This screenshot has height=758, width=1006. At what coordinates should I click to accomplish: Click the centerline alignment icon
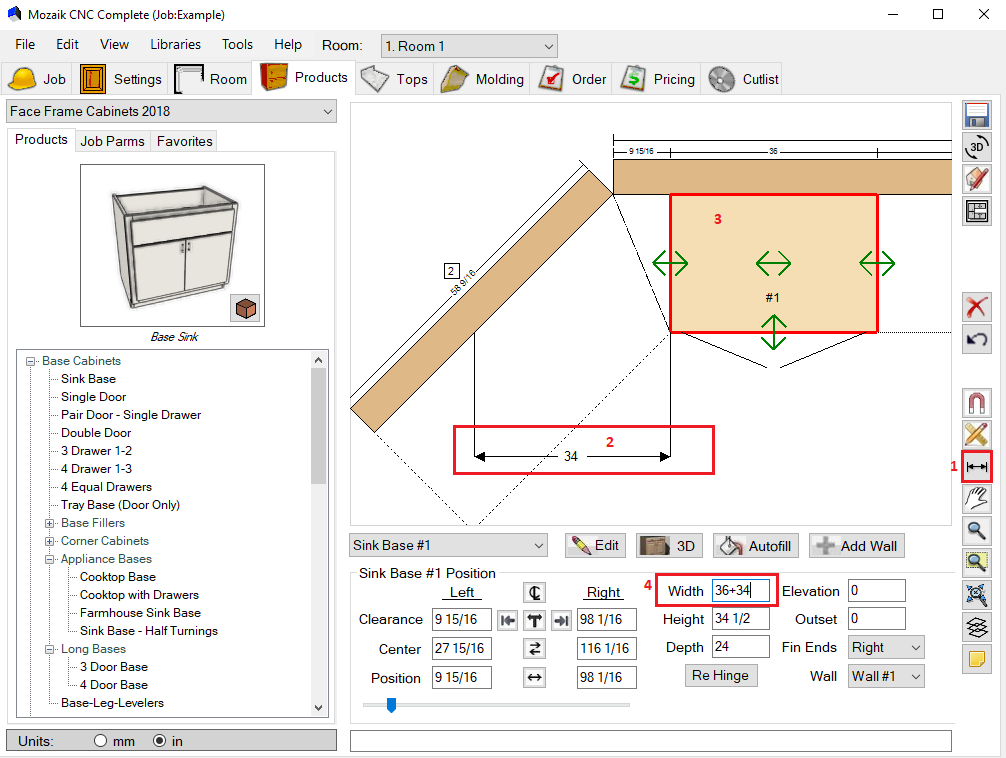(x=535, y=592)
